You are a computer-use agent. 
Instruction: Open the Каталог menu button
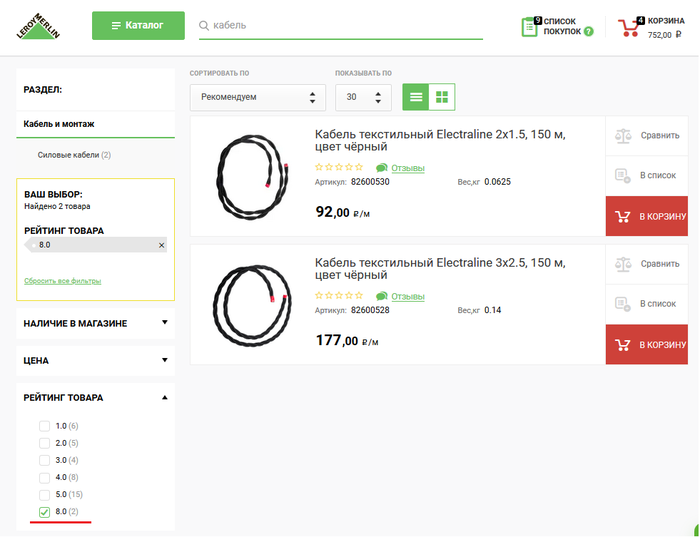click(138, 25)
